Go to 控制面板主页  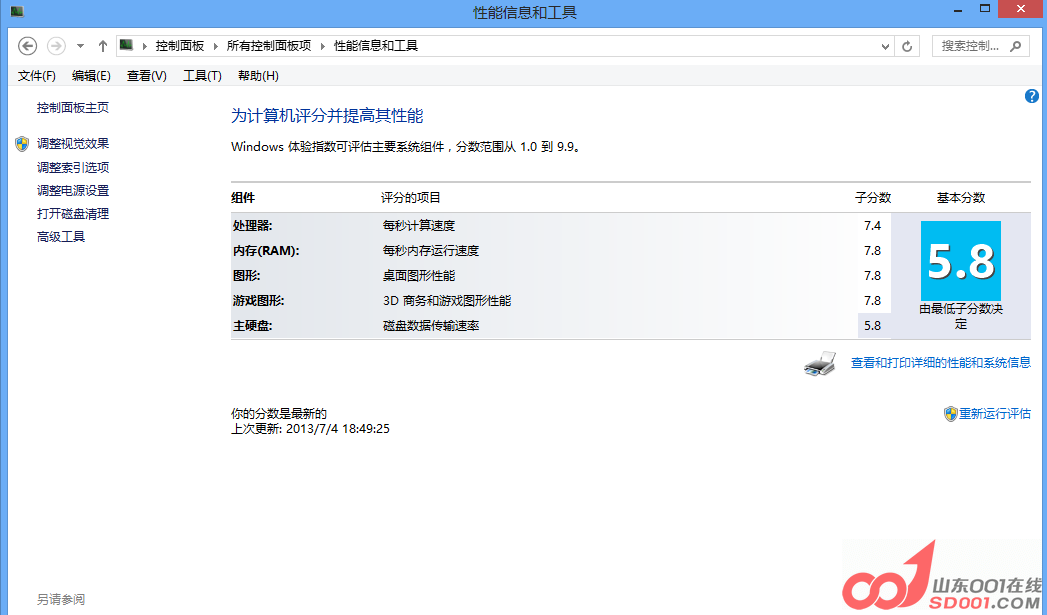[73, 108]
